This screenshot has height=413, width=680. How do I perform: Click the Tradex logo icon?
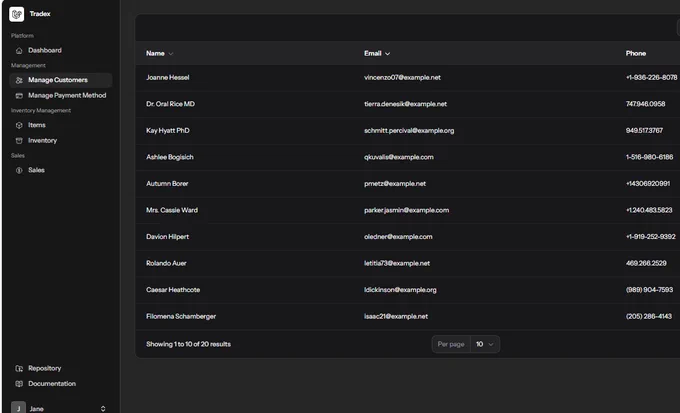[x=16, y=14]
